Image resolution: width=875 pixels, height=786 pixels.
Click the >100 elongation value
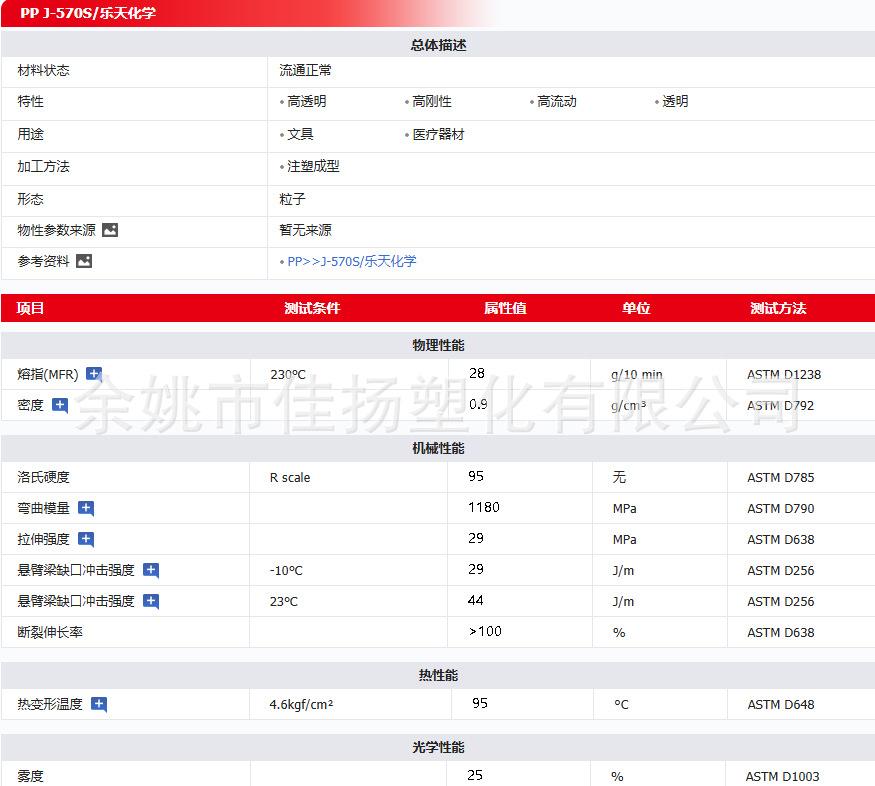(x=485, y=631)
